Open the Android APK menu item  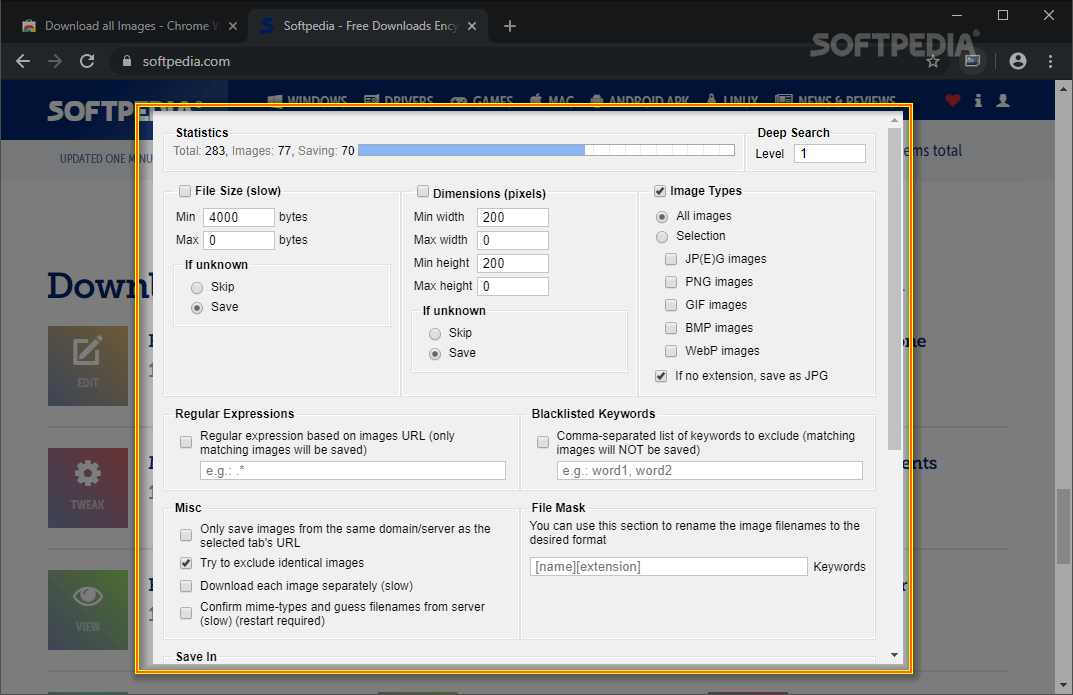click(640, 101)
